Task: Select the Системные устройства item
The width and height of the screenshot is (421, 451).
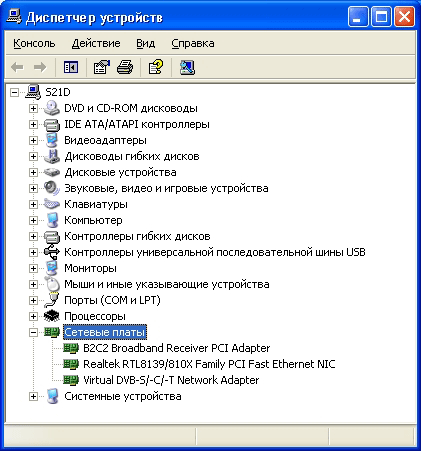Action: [x=123, y=396]
